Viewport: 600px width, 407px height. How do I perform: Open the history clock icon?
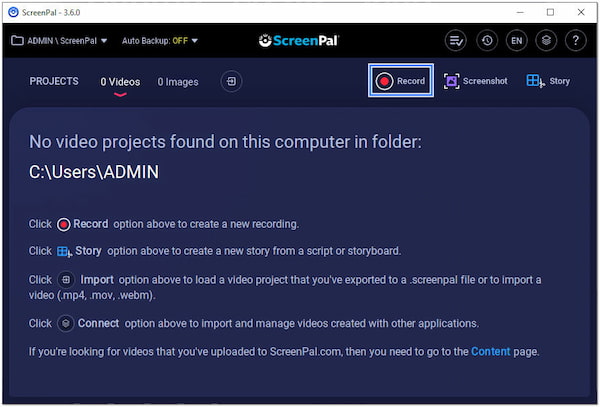pos(486,41)
